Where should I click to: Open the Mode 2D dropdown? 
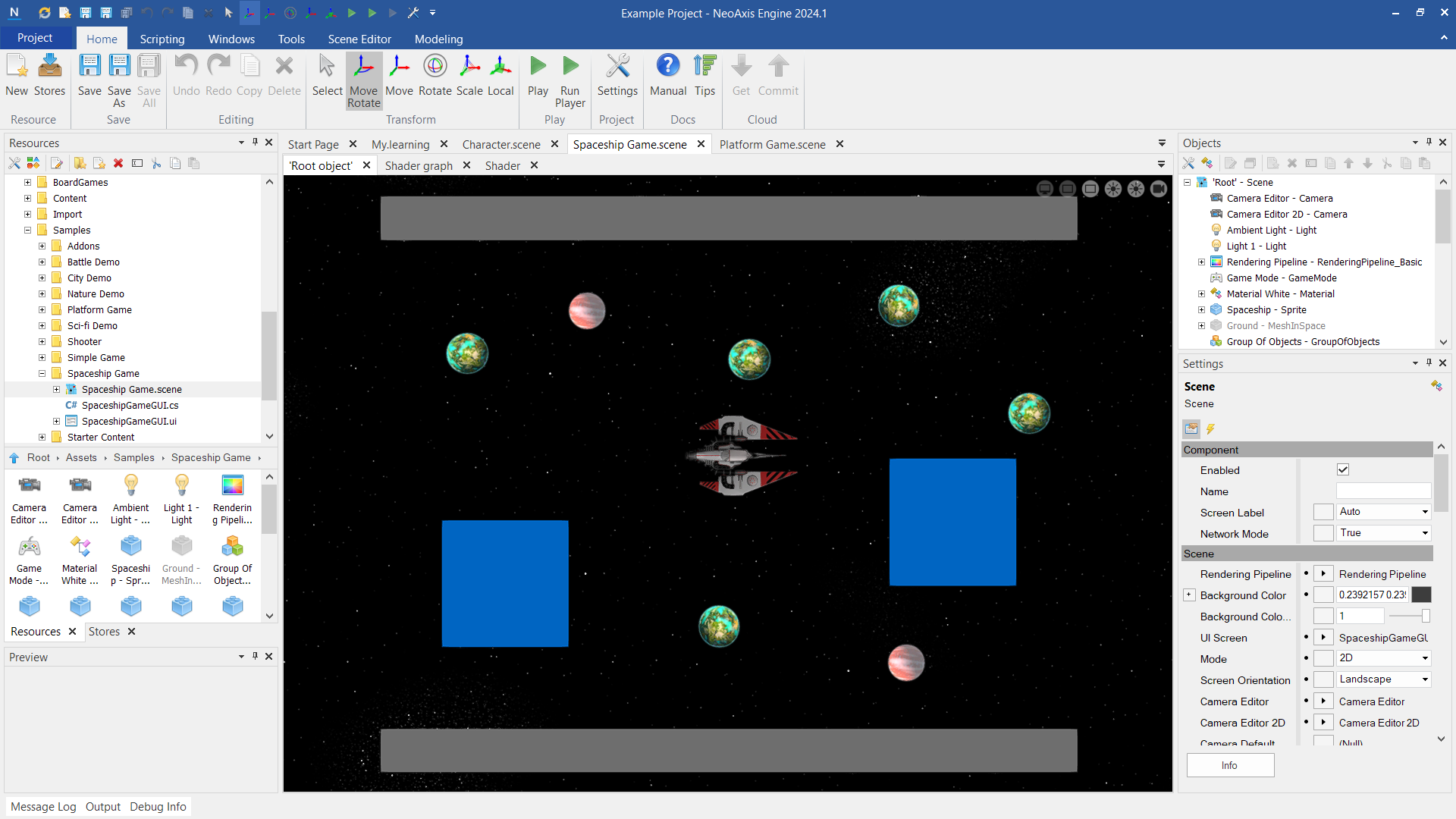click(1383, 658)
